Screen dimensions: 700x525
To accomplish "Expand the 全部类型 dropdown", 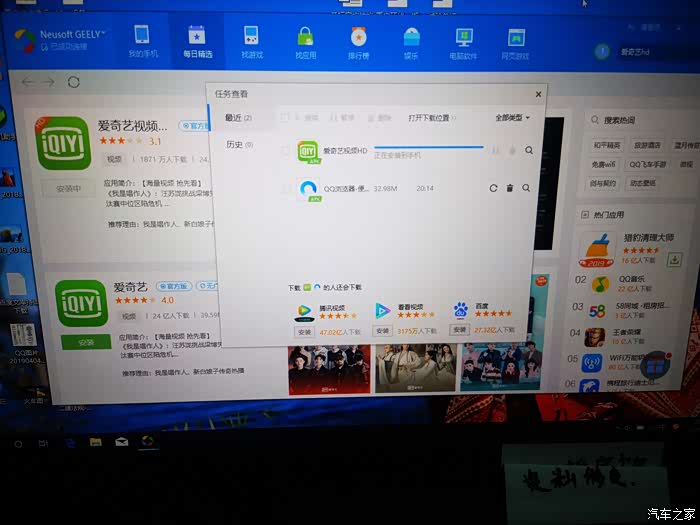I will [512, 118].
